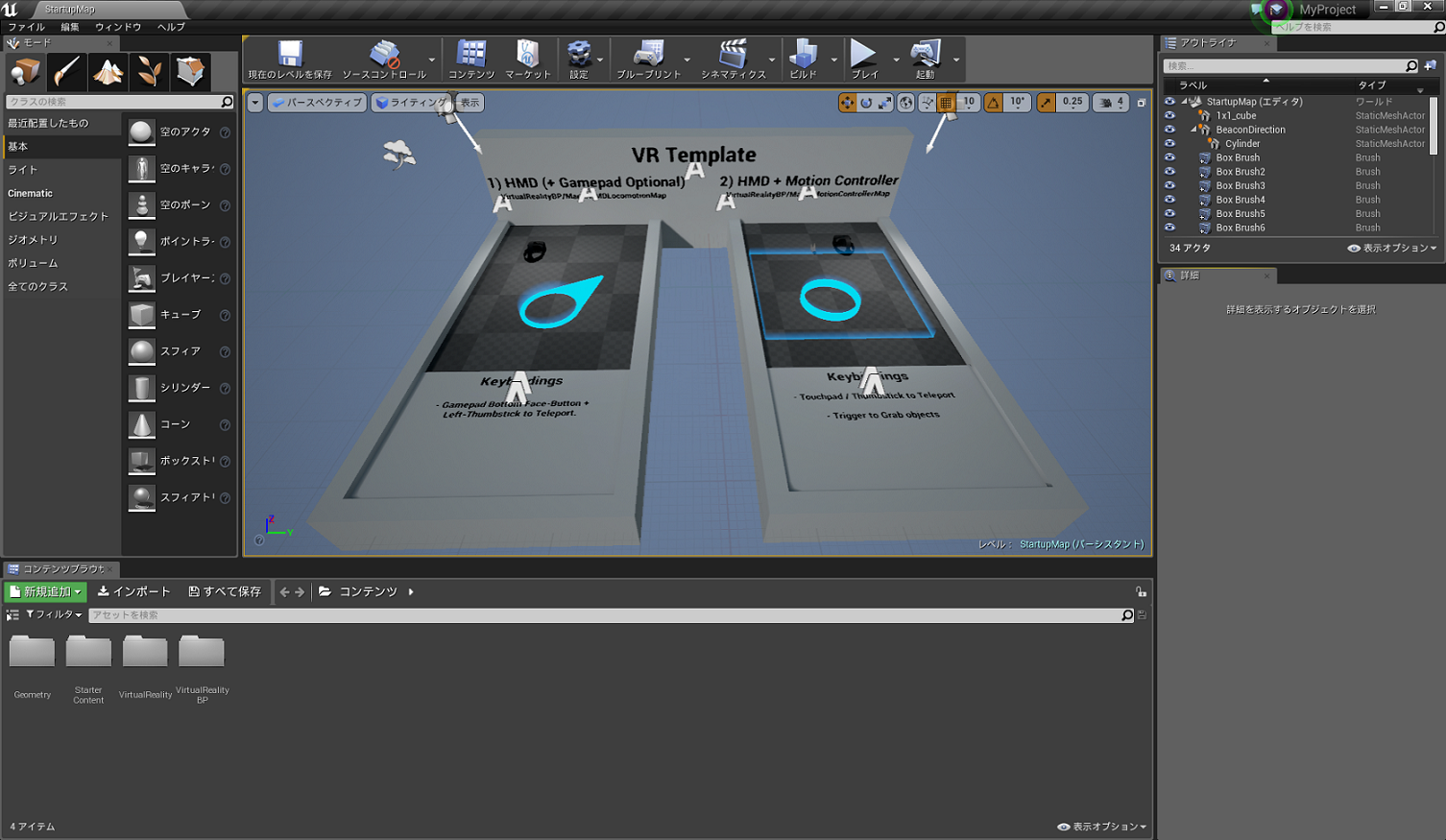Collapse the BeaconDirection tree node

click(x=1193, y=130)
